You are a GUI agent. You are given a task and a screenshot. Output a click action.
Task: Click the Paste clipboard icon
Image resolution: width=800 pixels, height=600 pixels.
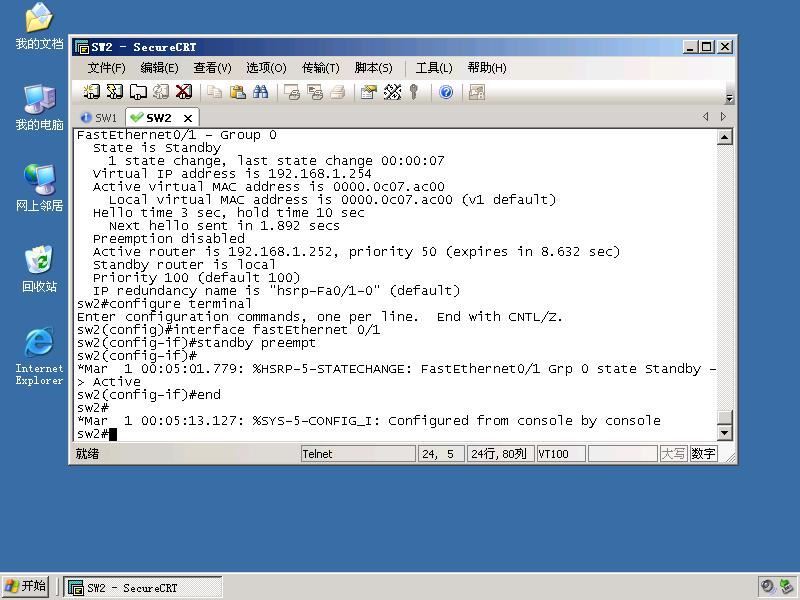pyautogui.click(x=238, y=92)
